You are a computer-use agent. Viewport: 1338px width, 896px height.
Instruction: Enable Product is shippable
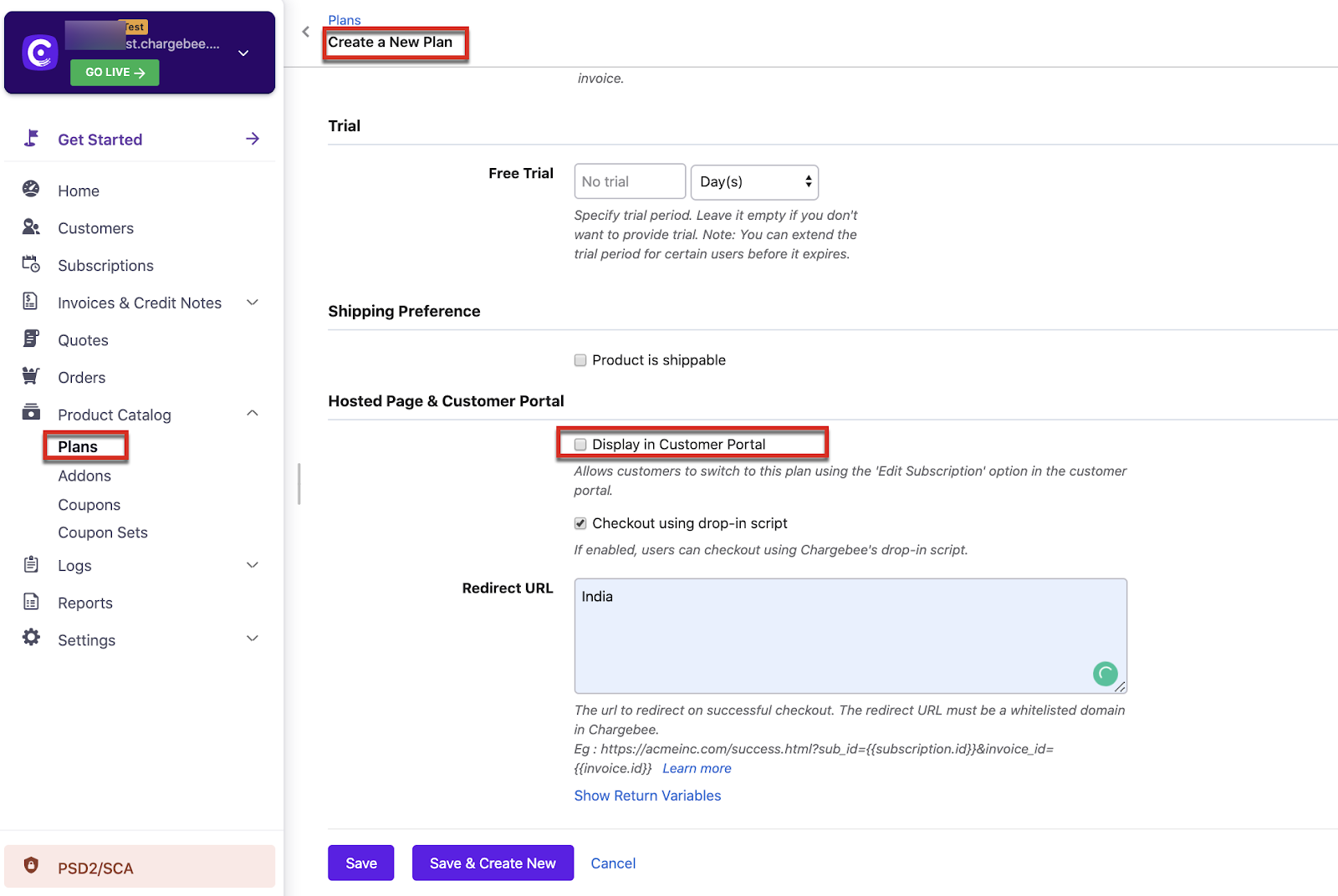tap(580, 359)
